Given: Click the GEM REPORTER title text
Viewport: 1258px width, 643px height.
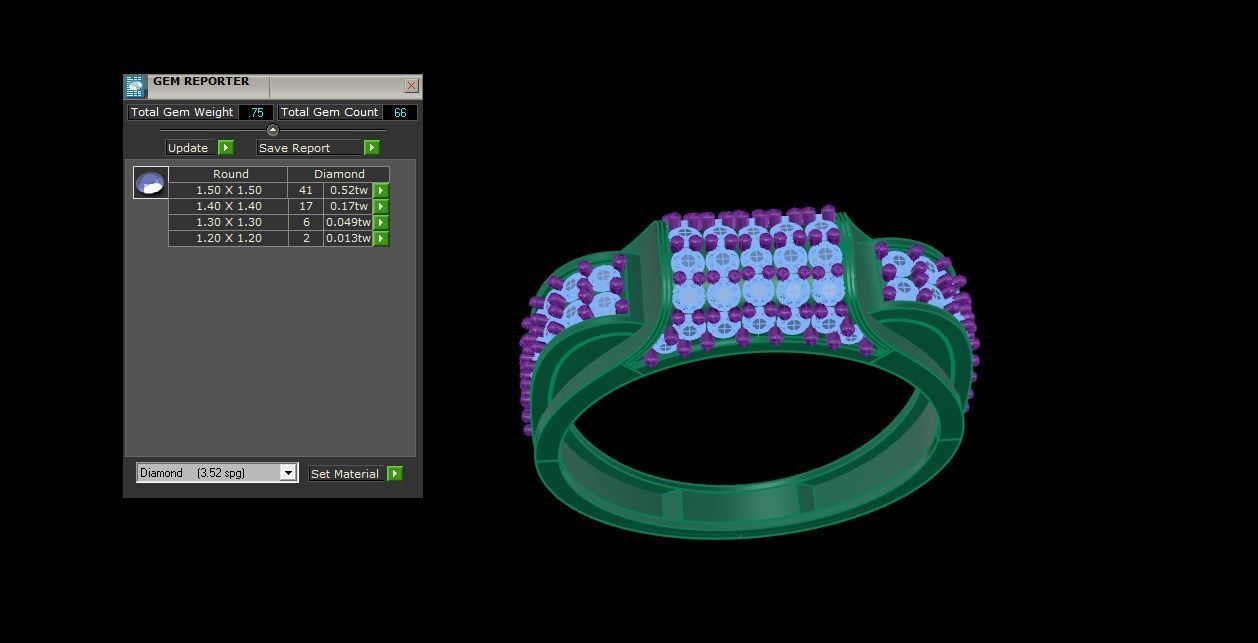Looking at the screenshot, I should click(x=201, y=82).
